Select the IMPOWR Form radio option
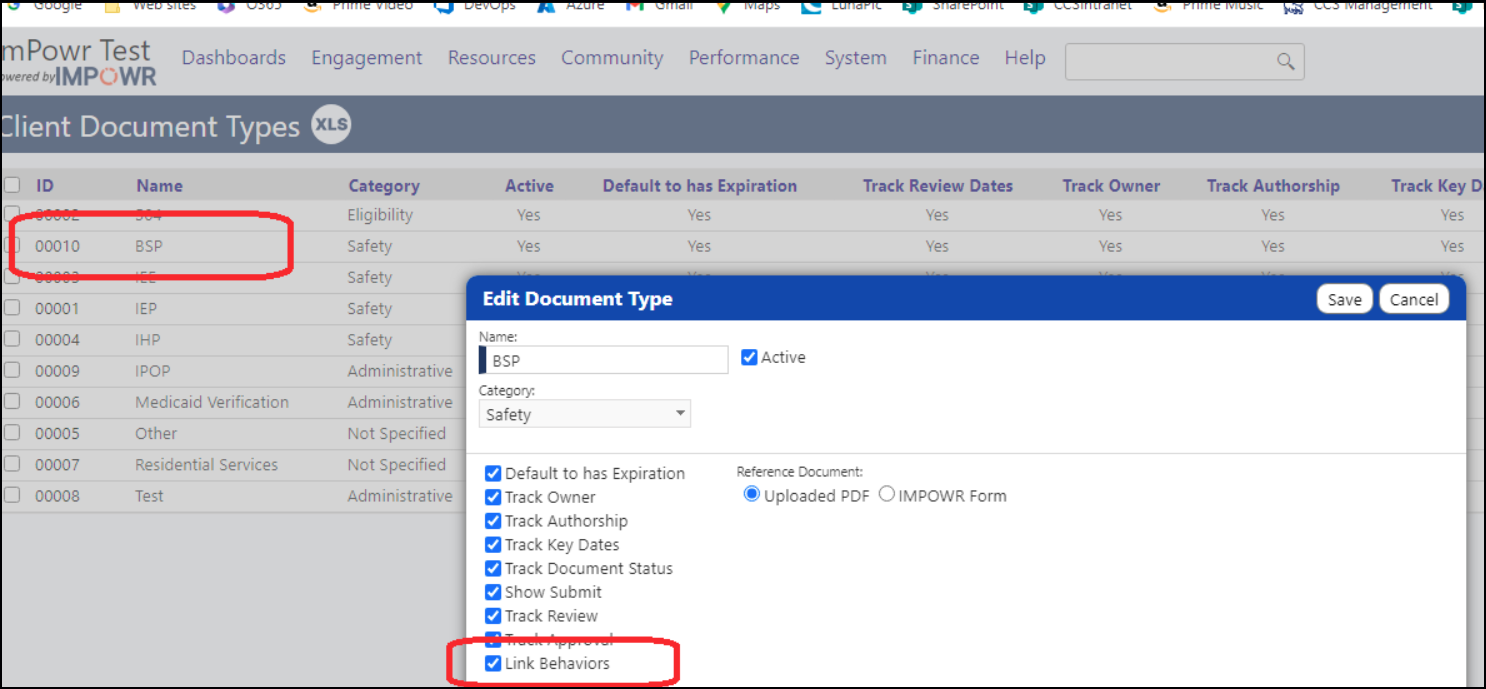 click(886, 495)
